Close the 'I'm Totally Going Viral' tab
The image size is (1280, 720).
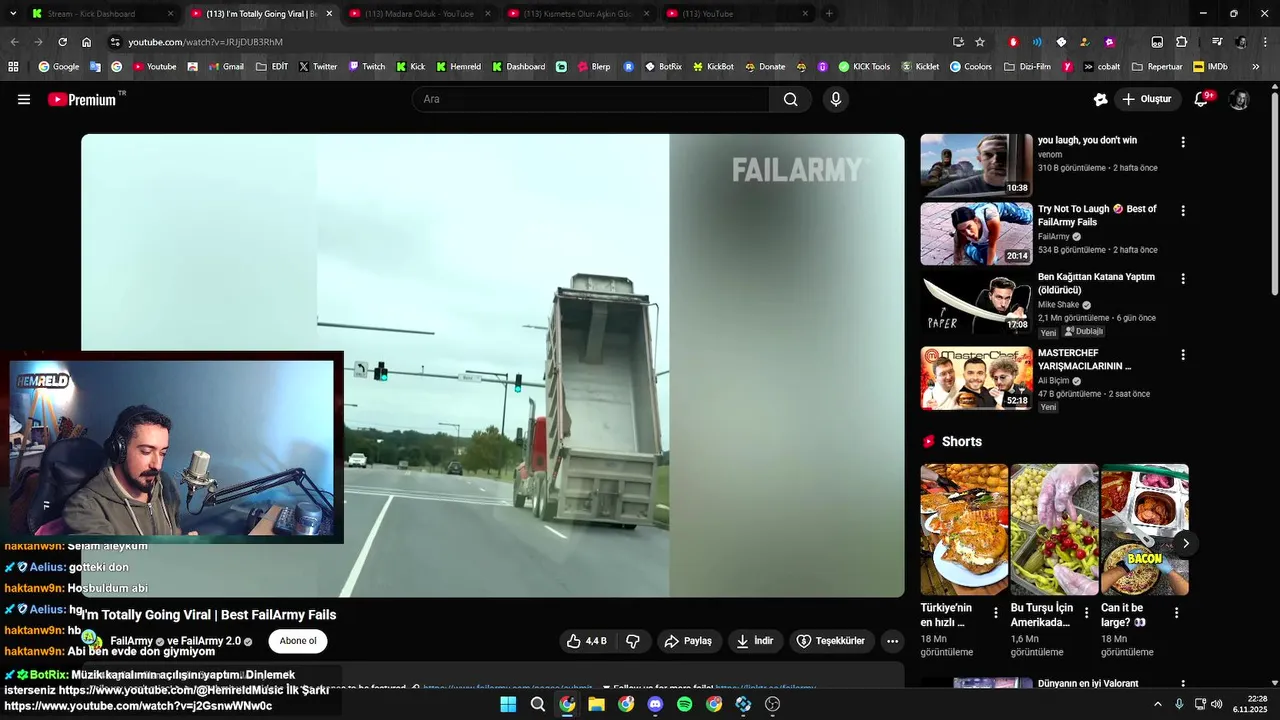click(329, 14)
